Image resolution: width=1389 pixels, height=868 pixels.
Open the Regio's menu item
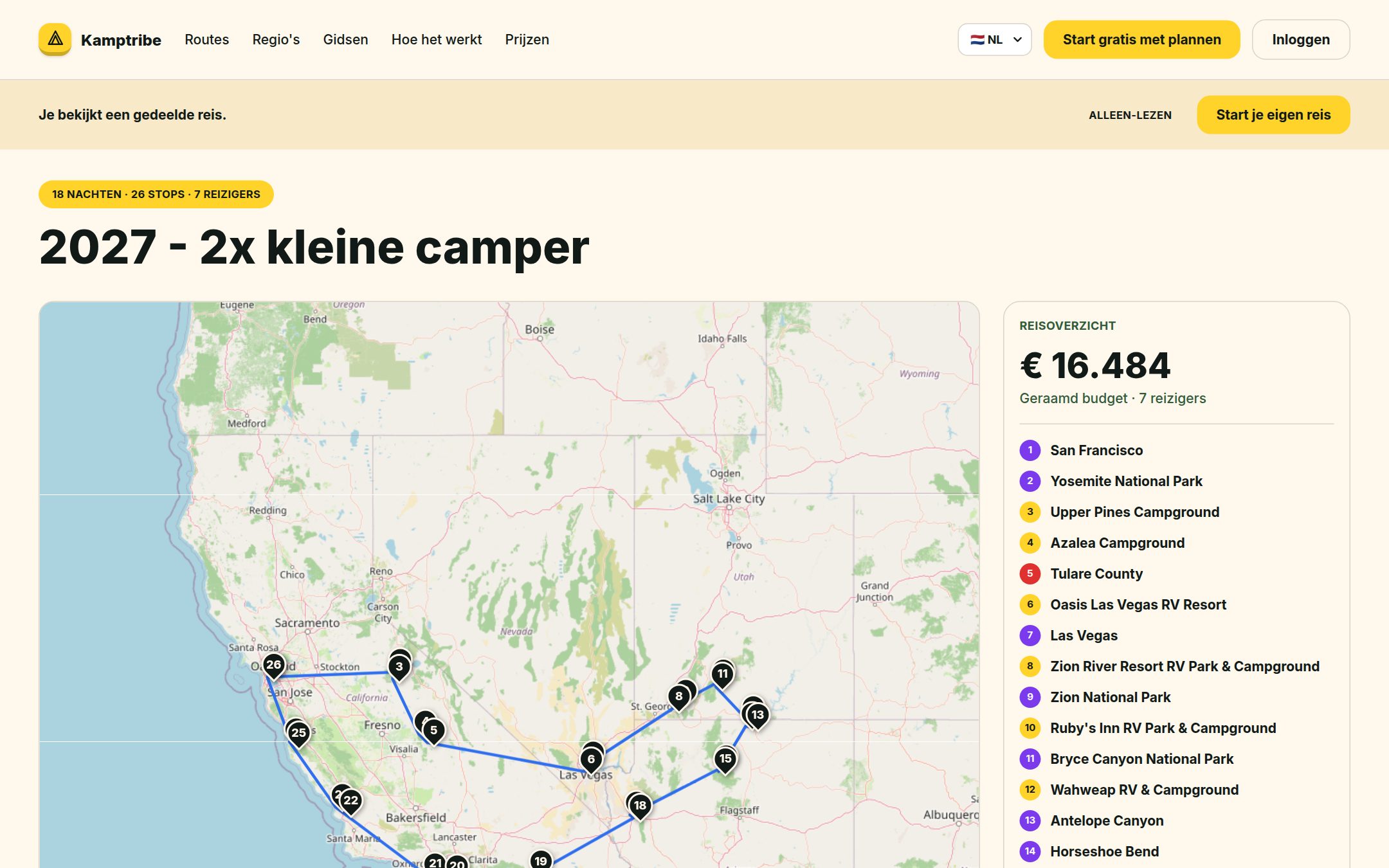(x=276, y=39)
